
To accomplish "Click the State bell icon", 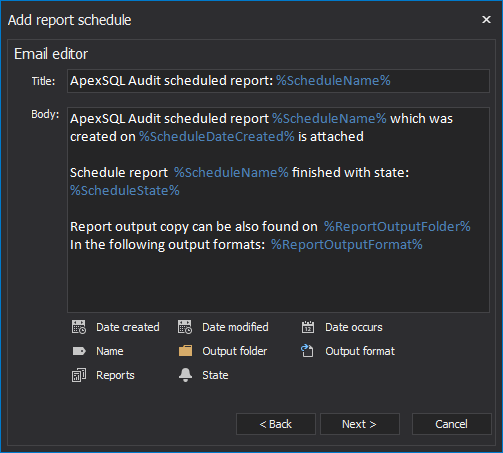I will coord(185,375).
